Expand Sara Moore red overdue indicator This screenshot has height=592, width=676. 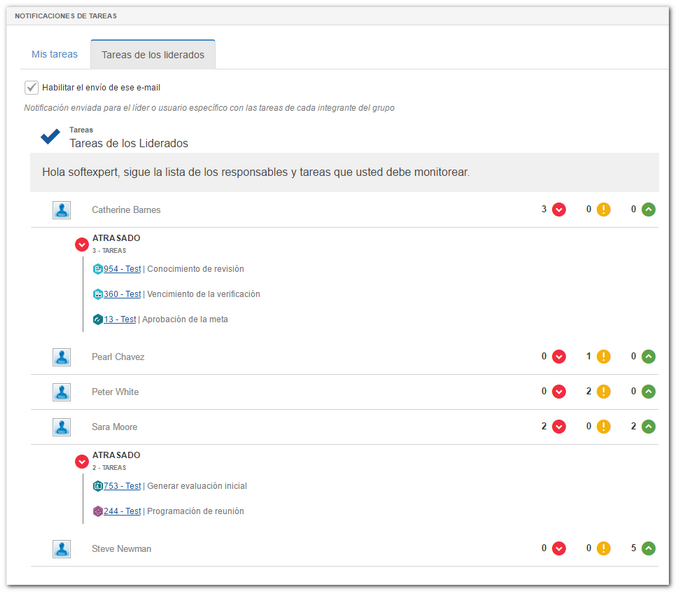point(559,426)
